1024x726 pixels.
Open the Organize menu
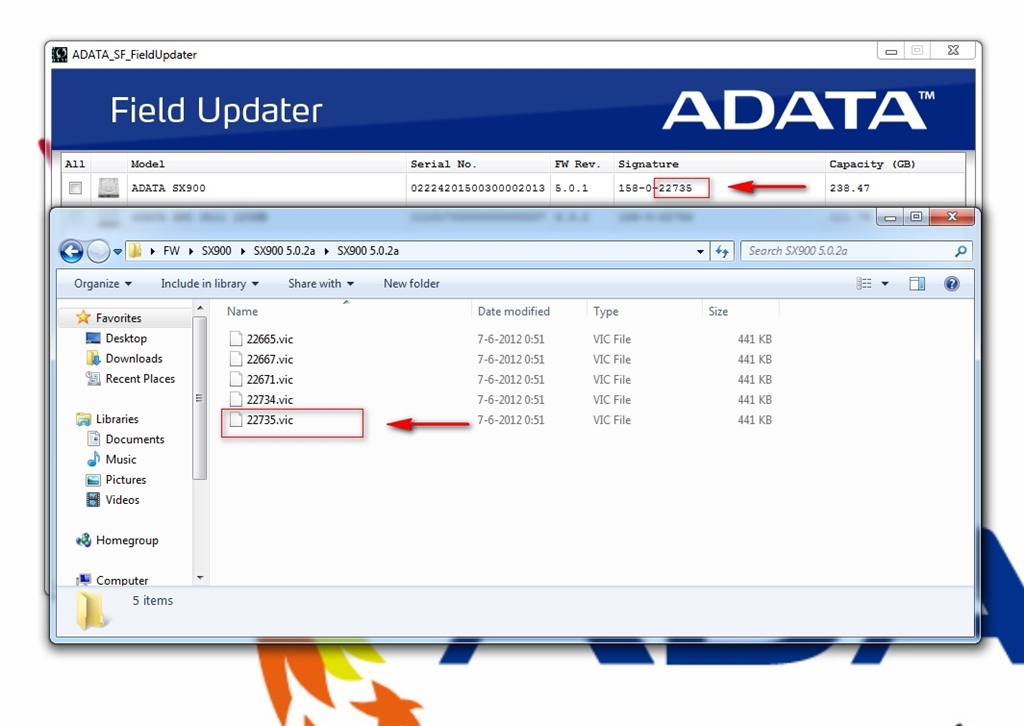[x=103, y=283]
